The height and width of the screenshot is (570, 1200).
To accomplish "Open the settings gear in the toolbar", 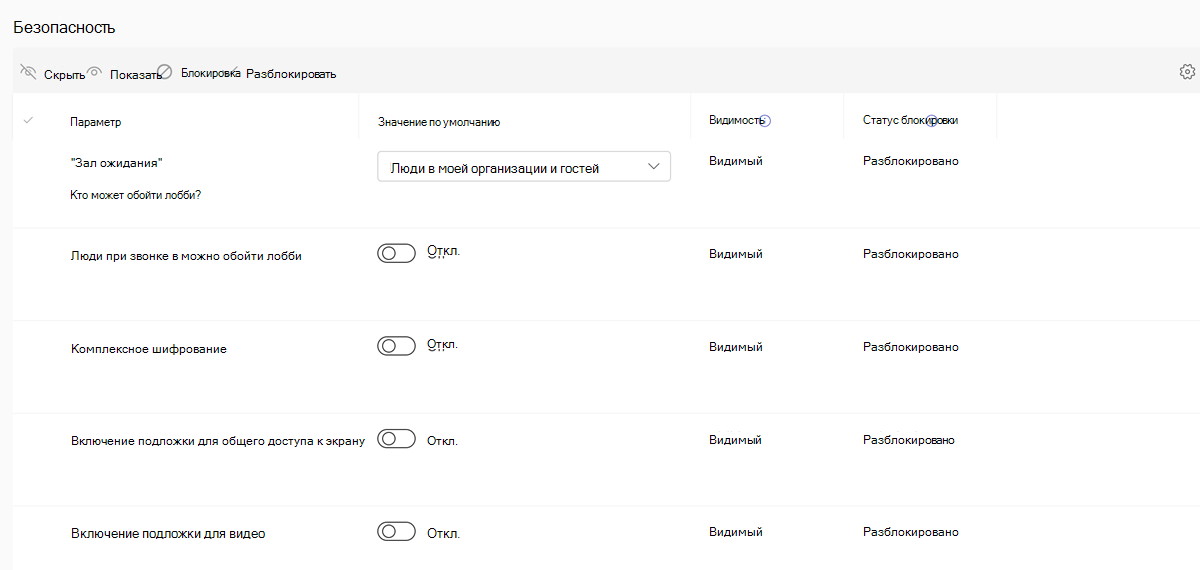I will [x=1187, y=72].
